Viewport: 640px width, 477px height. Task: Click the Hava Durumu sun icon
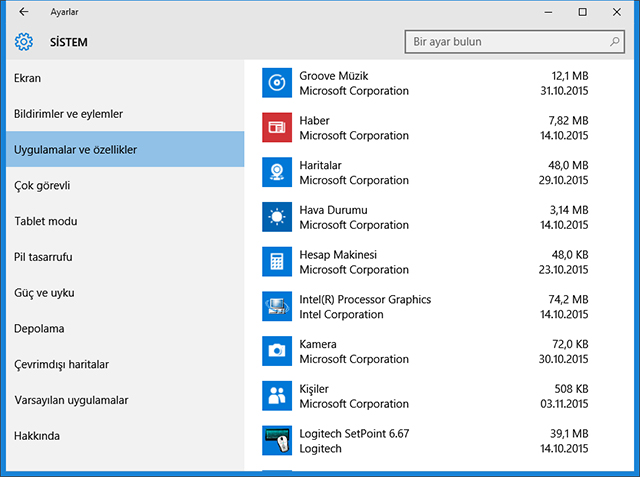tap(277, 217)
